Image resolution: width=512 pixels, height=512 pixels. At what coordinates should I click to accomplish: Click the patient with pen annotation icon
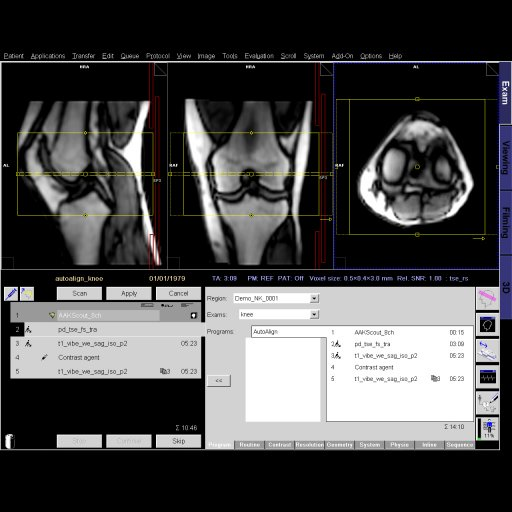pyautogui.click(x=487, y=403)
